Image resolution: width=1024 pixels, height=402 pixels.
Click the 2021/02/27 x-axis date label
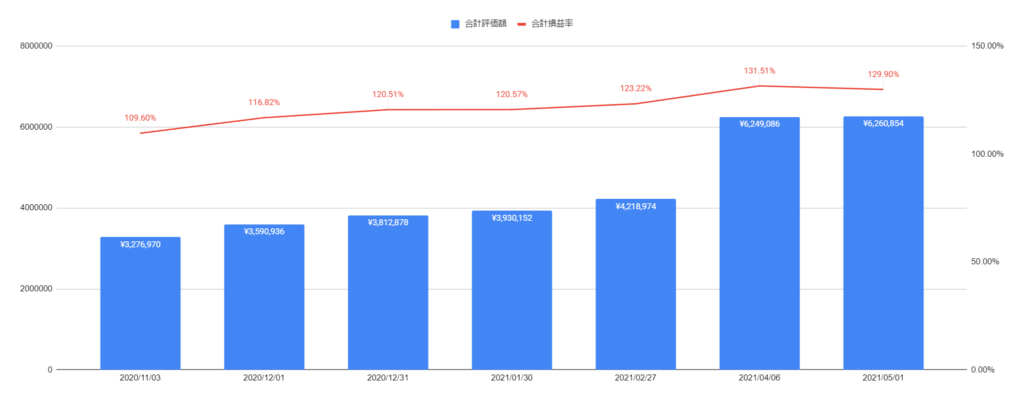pos(635,378)
